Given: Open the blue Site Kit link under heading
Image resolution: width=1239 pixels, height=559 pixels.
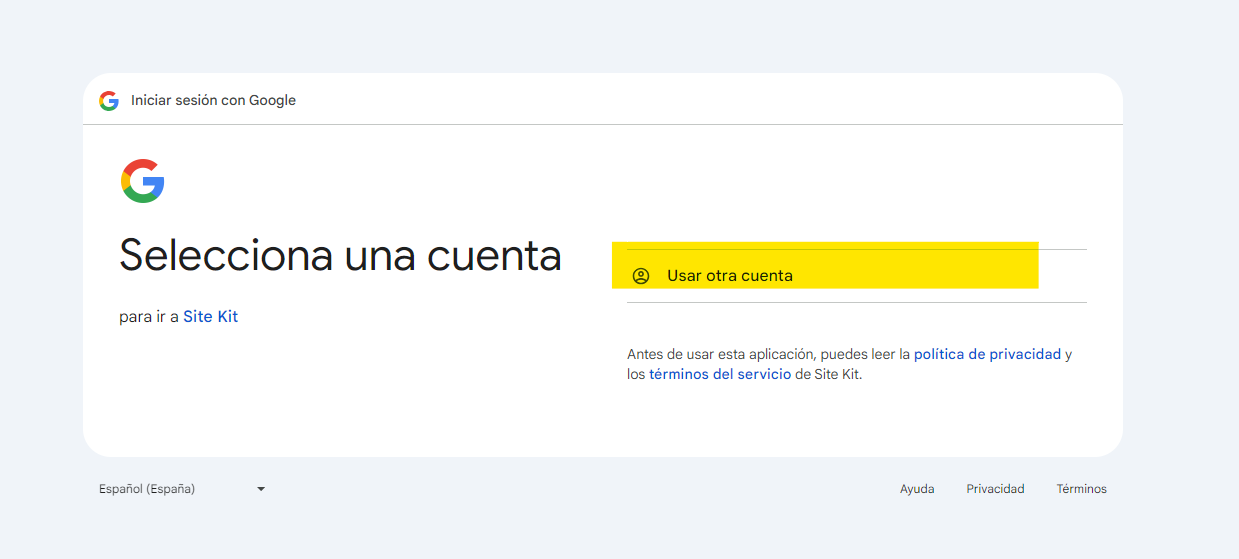Looking at the screenshot, I should [x=210, y=317].
